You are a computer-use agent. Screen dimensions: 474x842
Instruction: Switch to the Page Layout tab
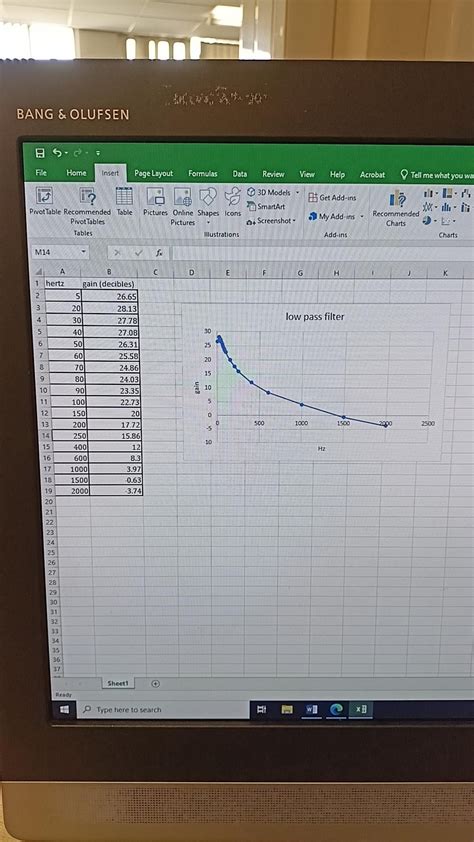154,173
